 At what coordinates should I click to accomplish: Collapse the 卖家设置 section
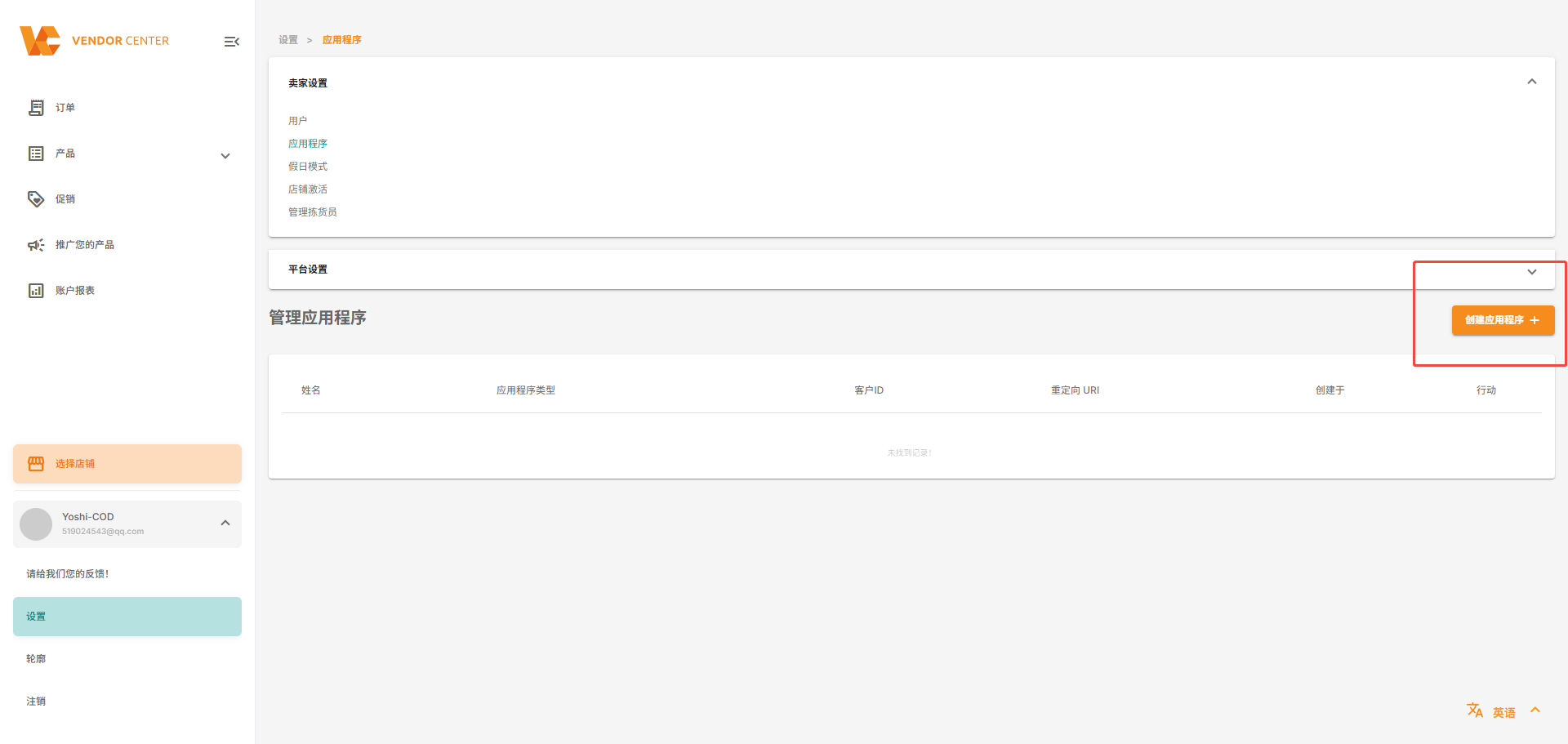click(x=1531, y=82)
